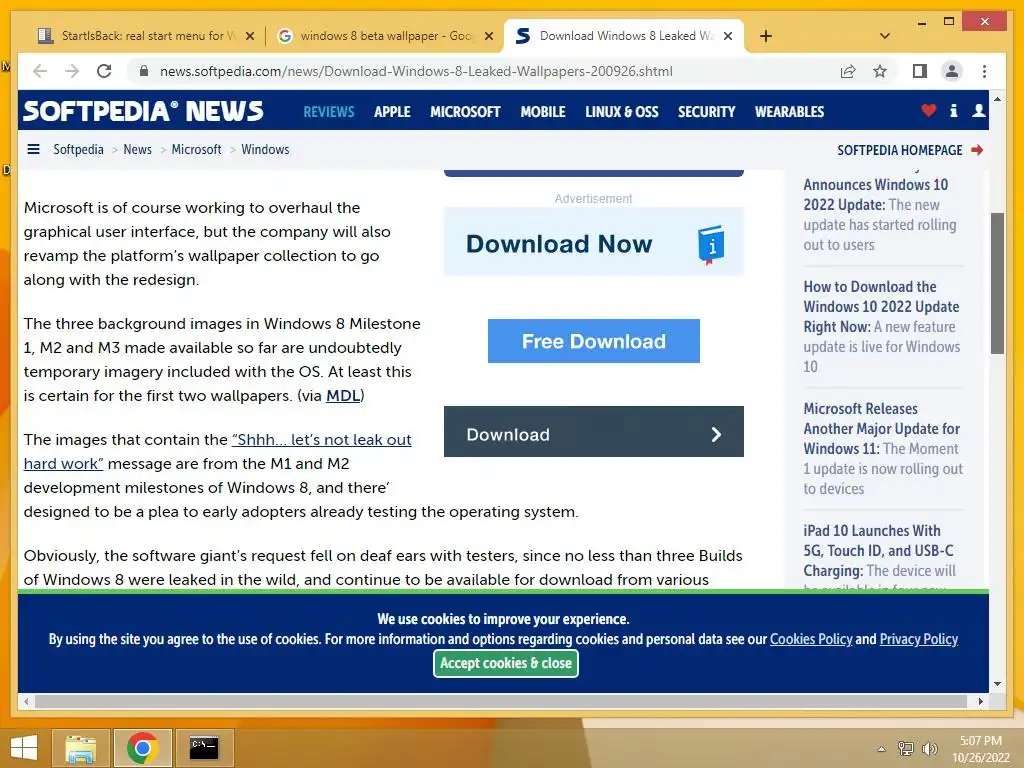Open the Mobile news section
The width and height of the screenshot is (1024, 768).
pos(543,112)
